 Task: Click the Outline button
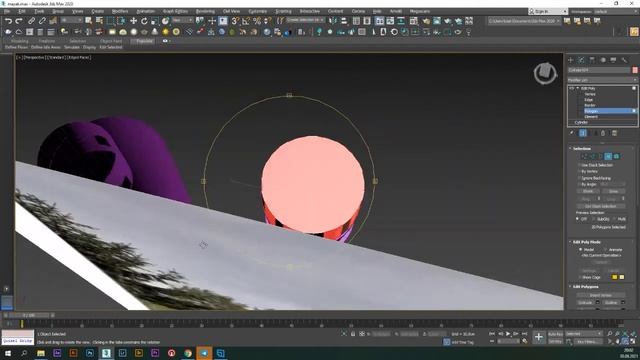611,302
